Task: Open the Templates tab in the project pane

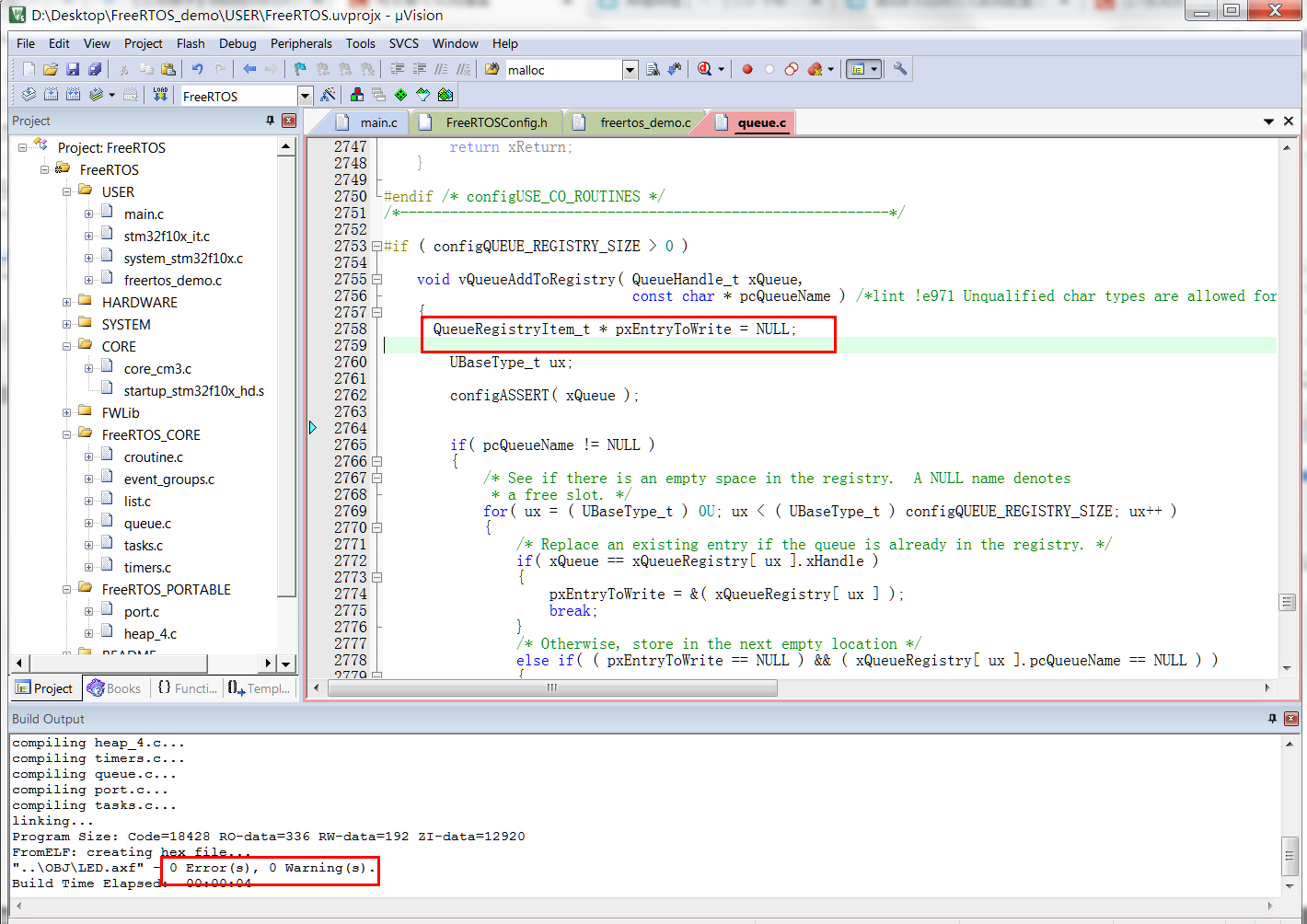Action: click(259, 688)
